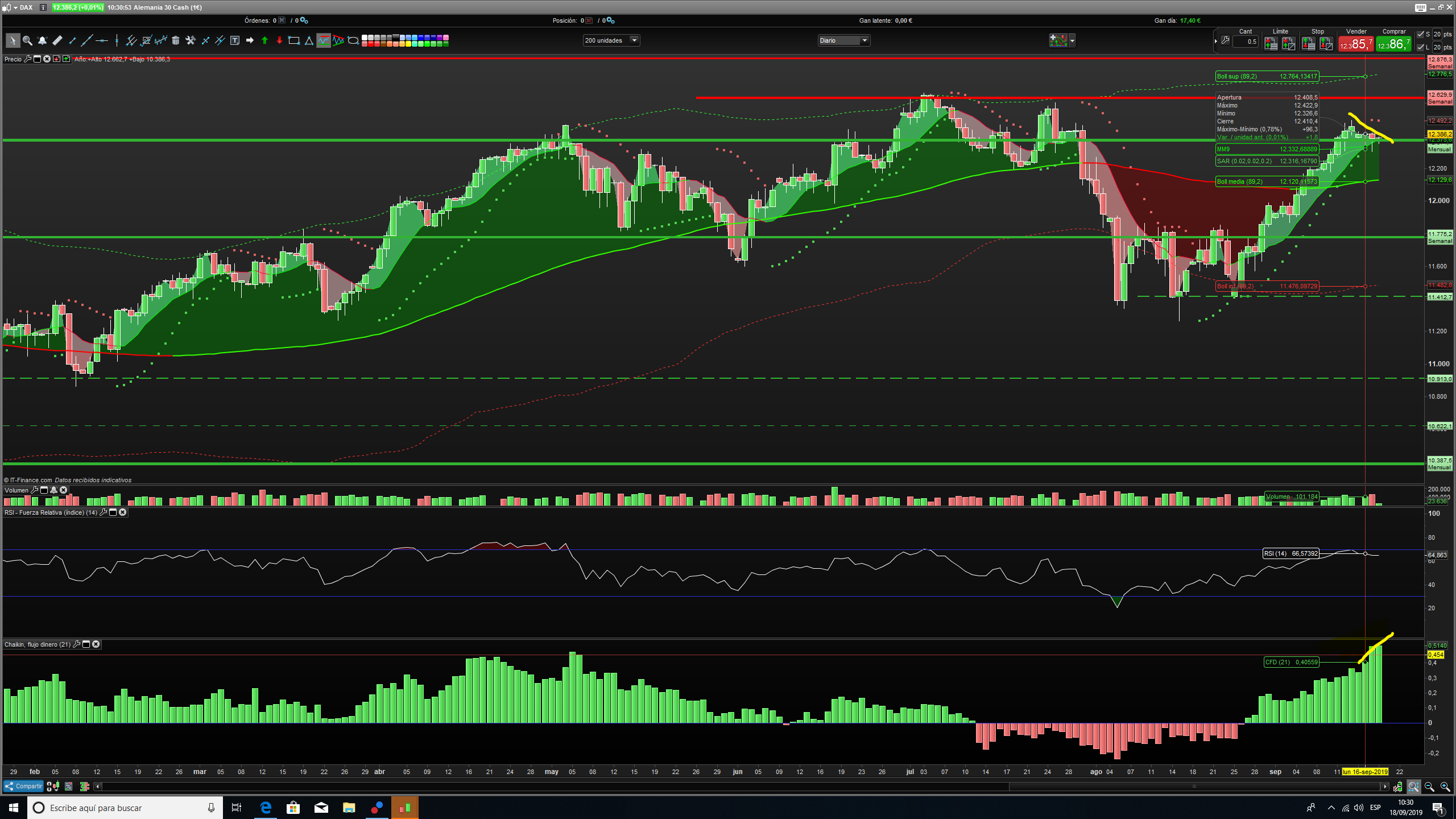Viewport: 1456px width, 819px height.
Task: Select the ruler measurement tool
Action: [x=57, y=40]
